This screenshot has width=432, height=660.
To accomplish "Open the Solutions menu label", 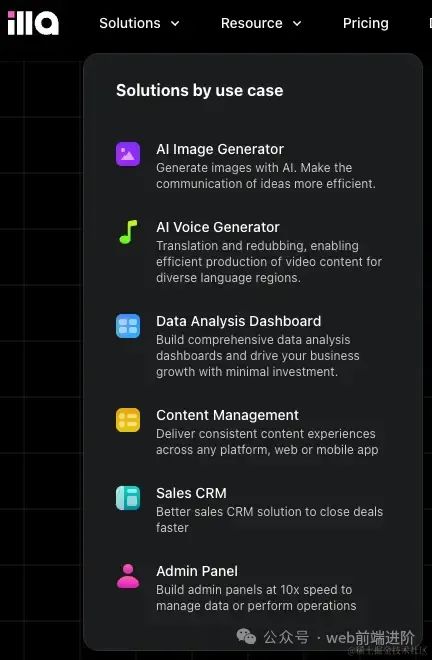I will tap(130, 23).
